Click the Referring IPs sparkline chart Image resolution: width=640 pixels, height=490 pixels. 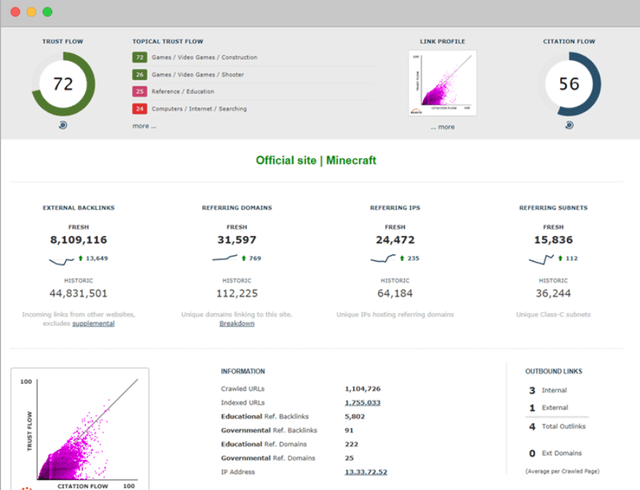(383, 258)
